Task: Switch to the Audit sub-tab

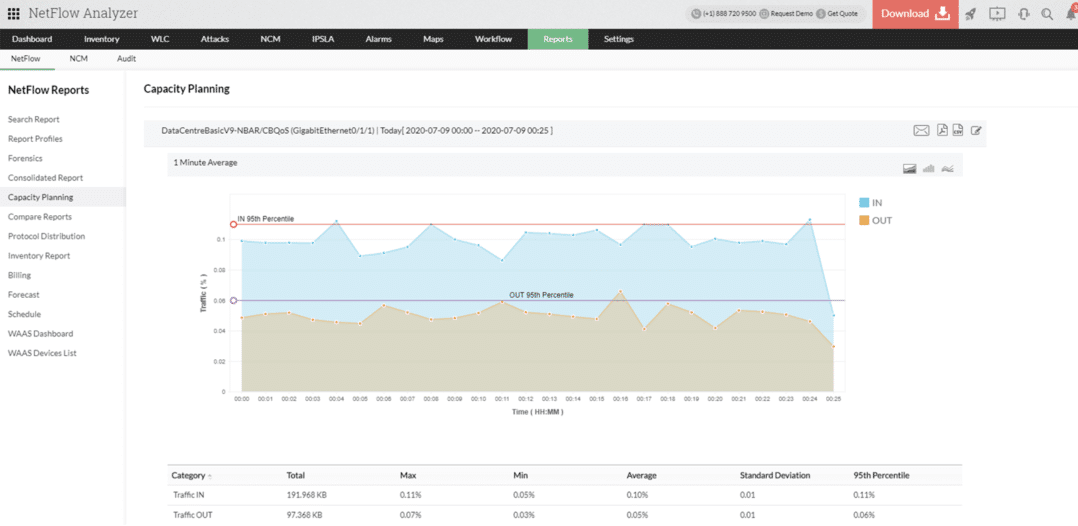Action: click(x=126, y=59)
